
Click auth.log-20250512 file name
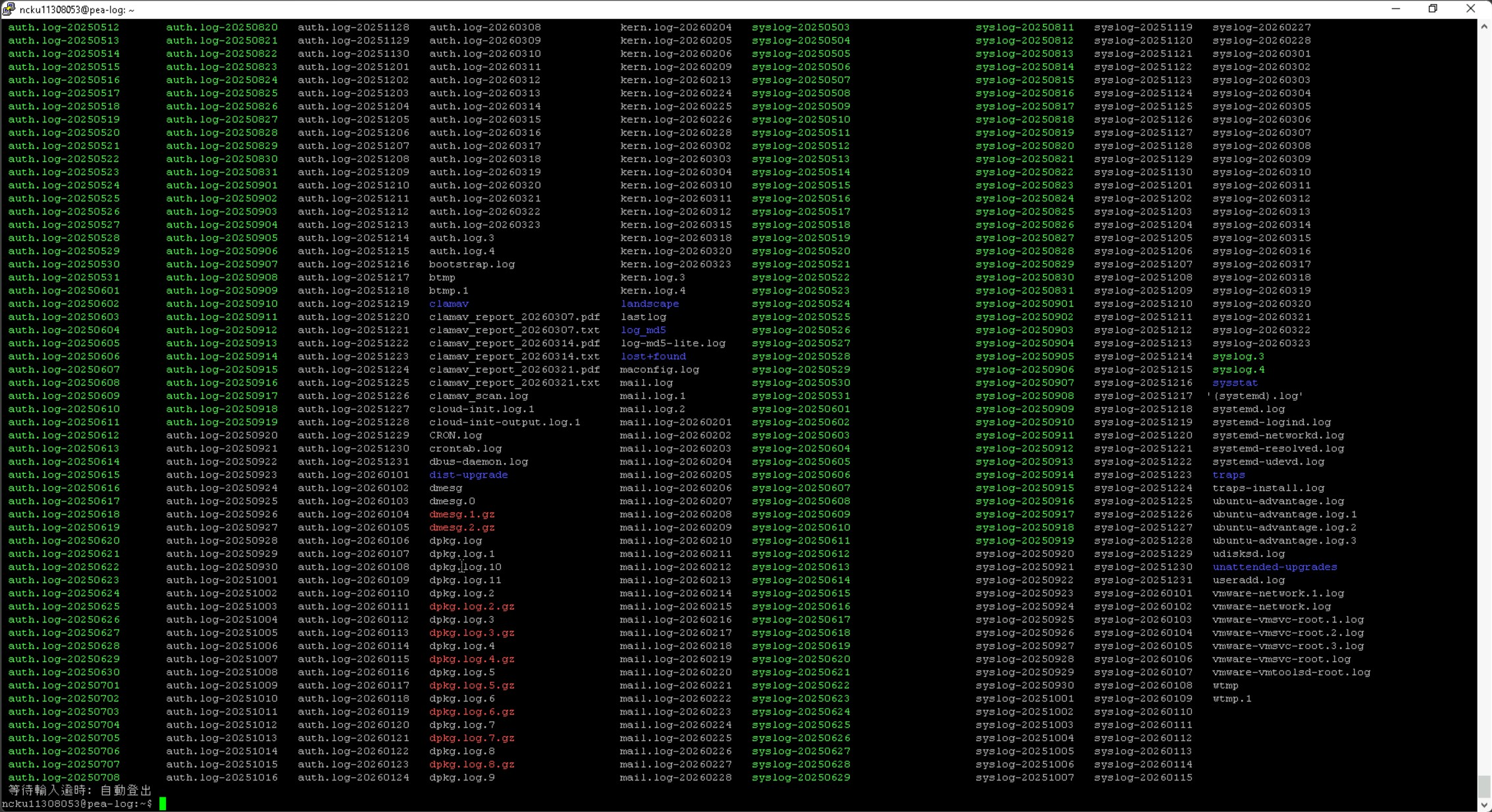point(64,27)
